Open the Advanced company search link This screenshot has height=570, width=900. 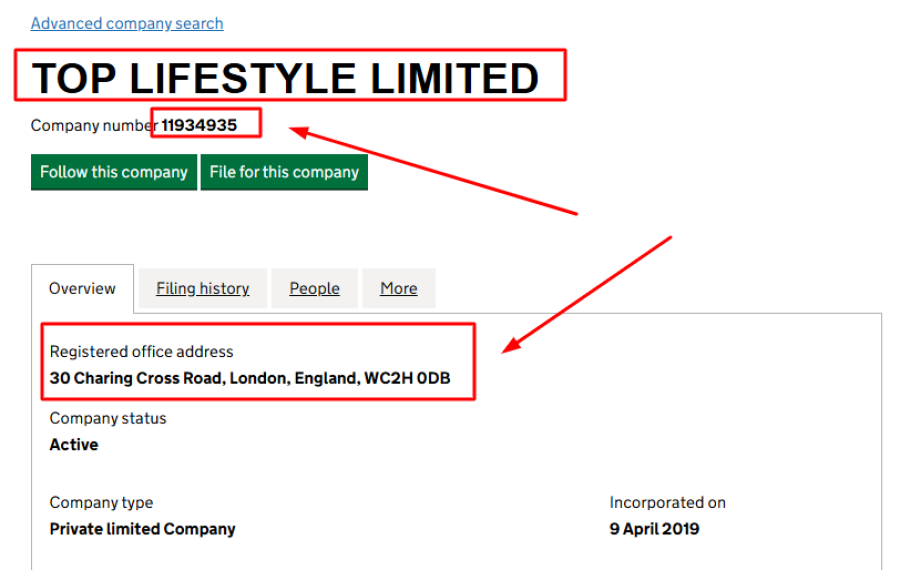click(x=127, y=23)
